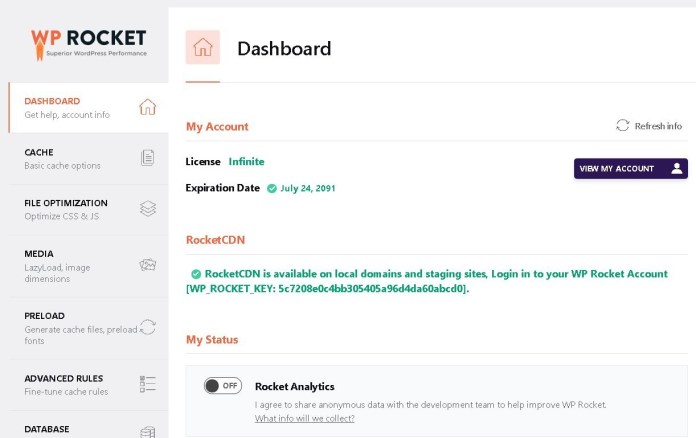Viewport: 696px width, 438px height.
Task: Click the layers icon next to File Optimization
Action: (x=148, y=208)
